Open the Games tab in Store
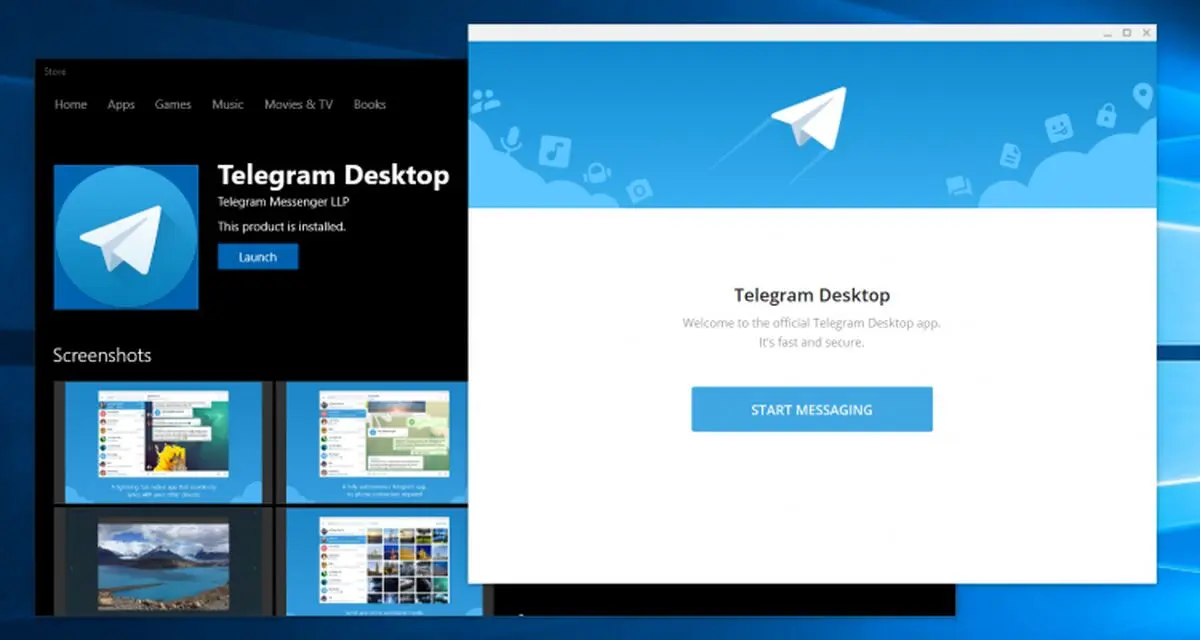 tap(173, 104)
